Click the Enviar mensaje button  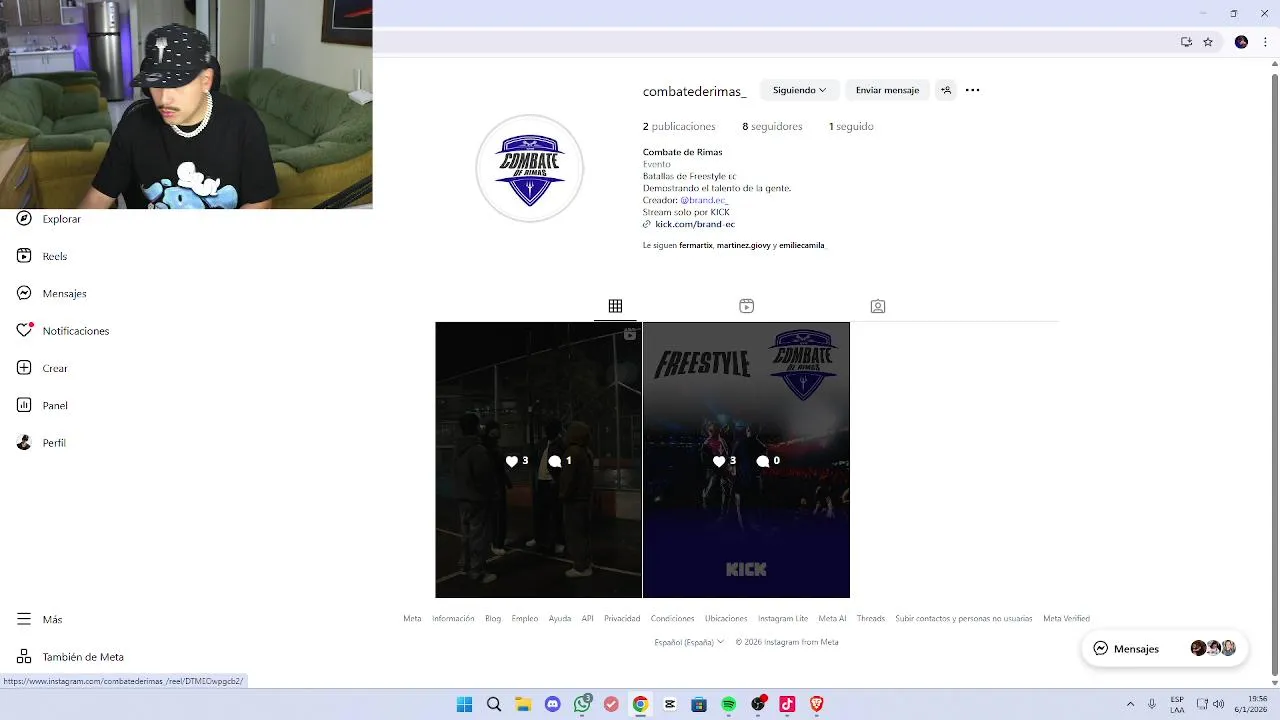tap(887, 90)
